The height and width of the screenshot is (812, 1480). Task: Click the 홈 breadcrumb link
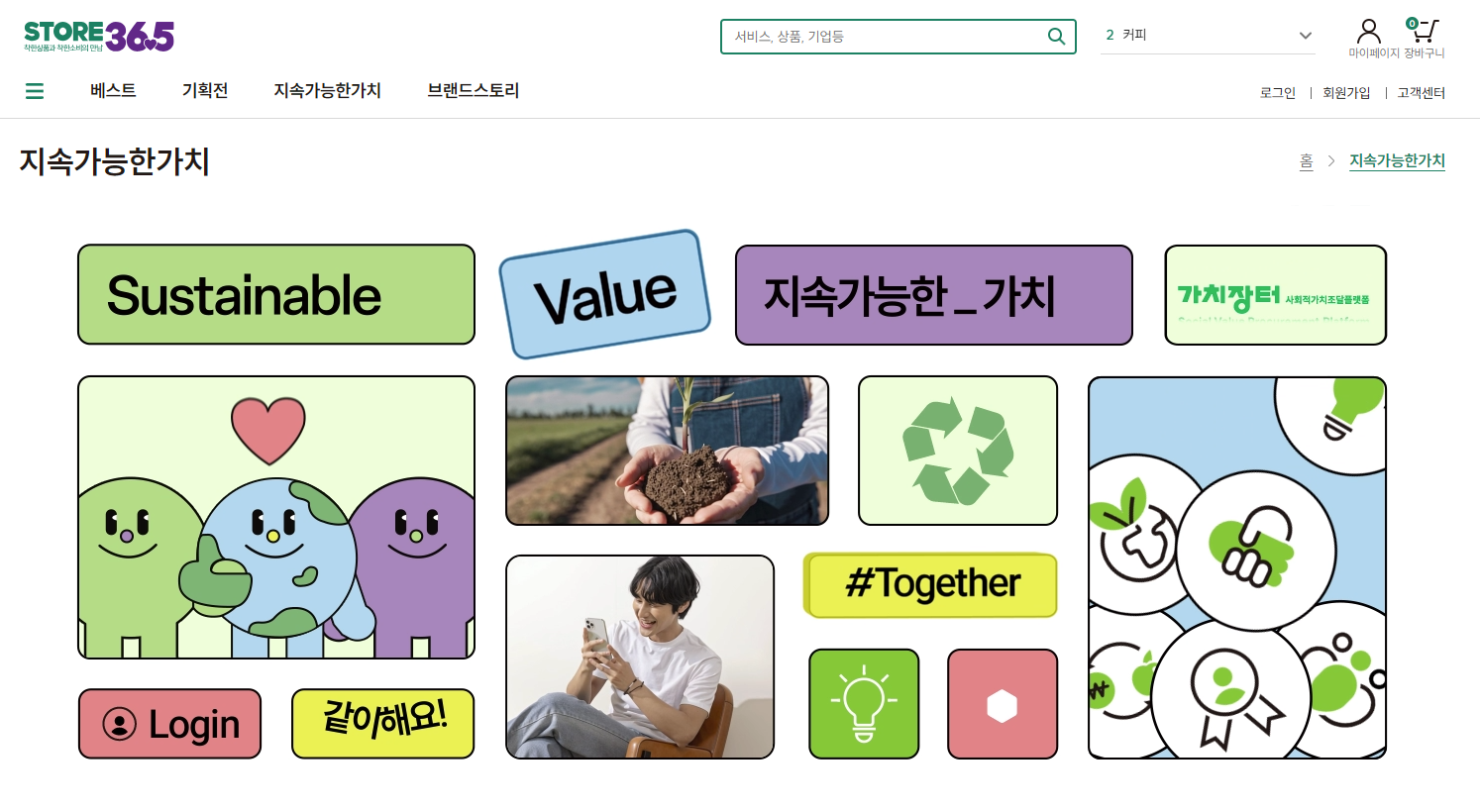pos(1307,160)
